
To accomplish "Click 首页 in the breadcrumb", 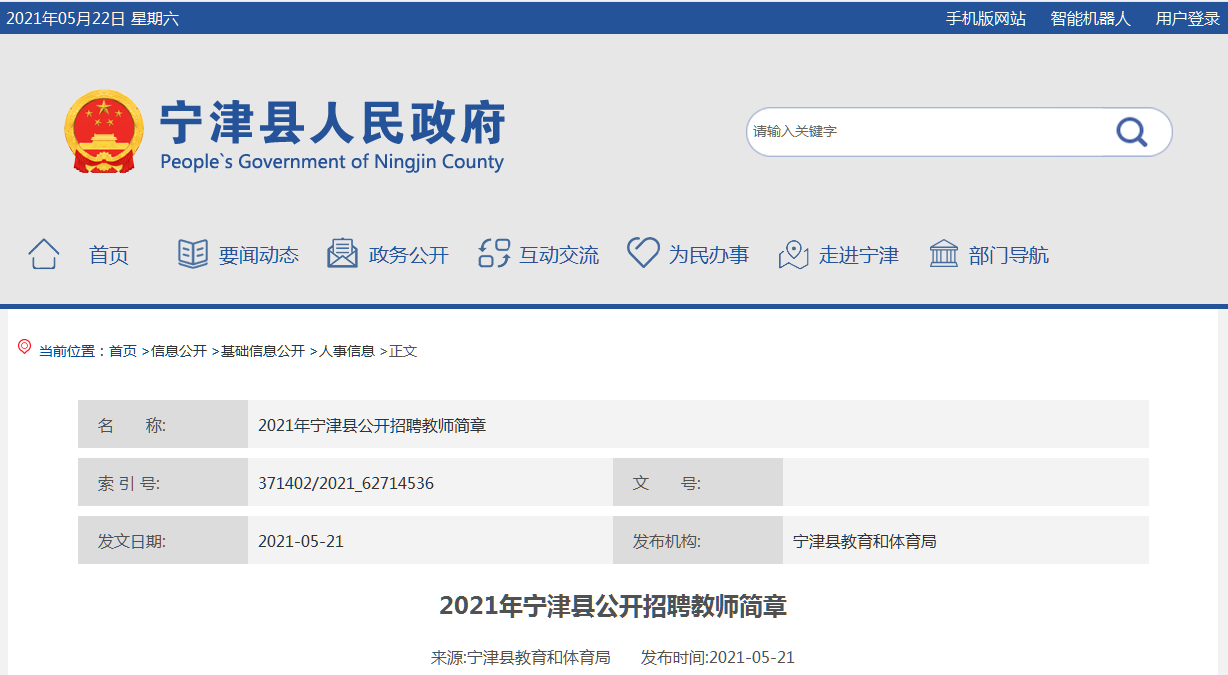I will pyautogui.click(x=123, y=351).
